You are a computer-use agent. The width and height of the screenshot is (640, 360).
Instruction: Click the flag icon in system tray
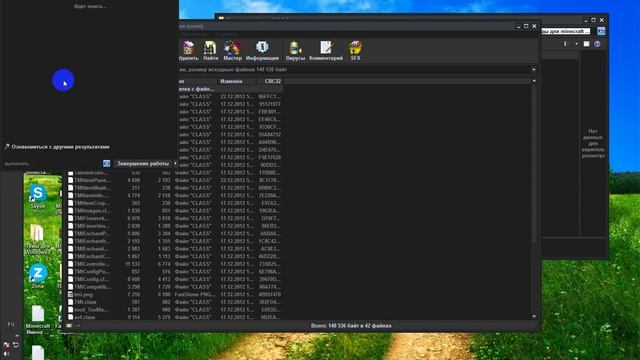pos(6,345)
